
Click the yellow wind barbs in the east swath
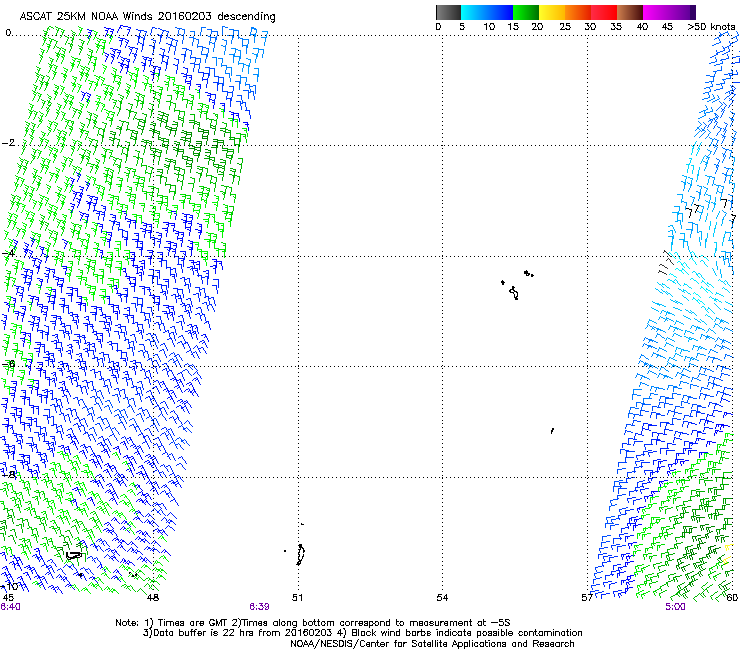click(728, 554)
